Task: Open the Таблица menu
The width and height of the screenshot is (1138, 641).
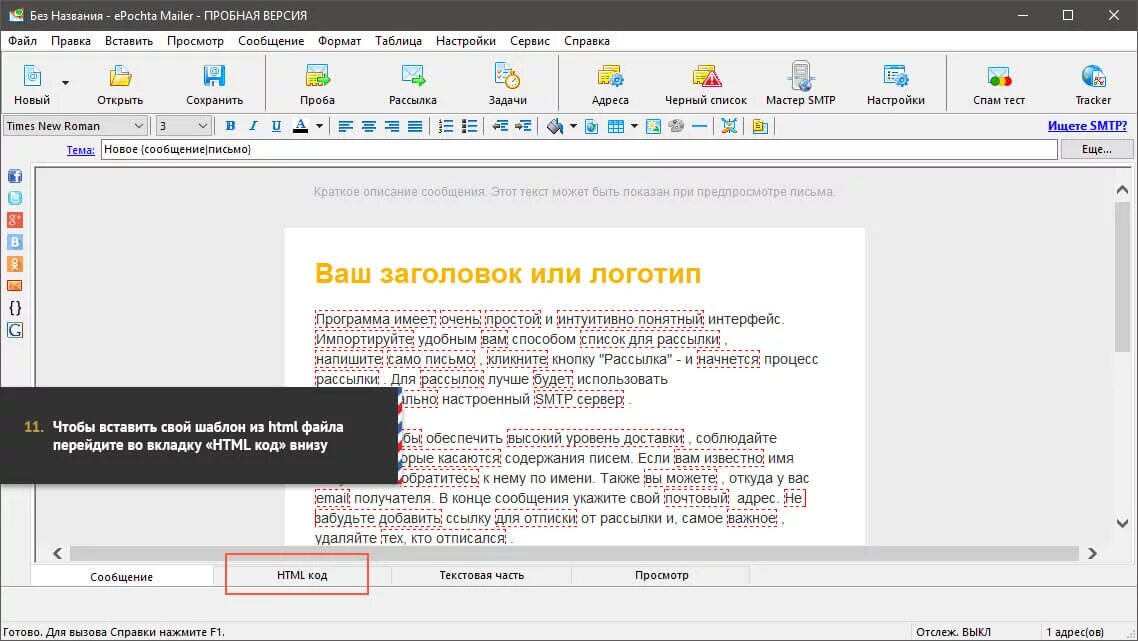Action: pos(398,41)
